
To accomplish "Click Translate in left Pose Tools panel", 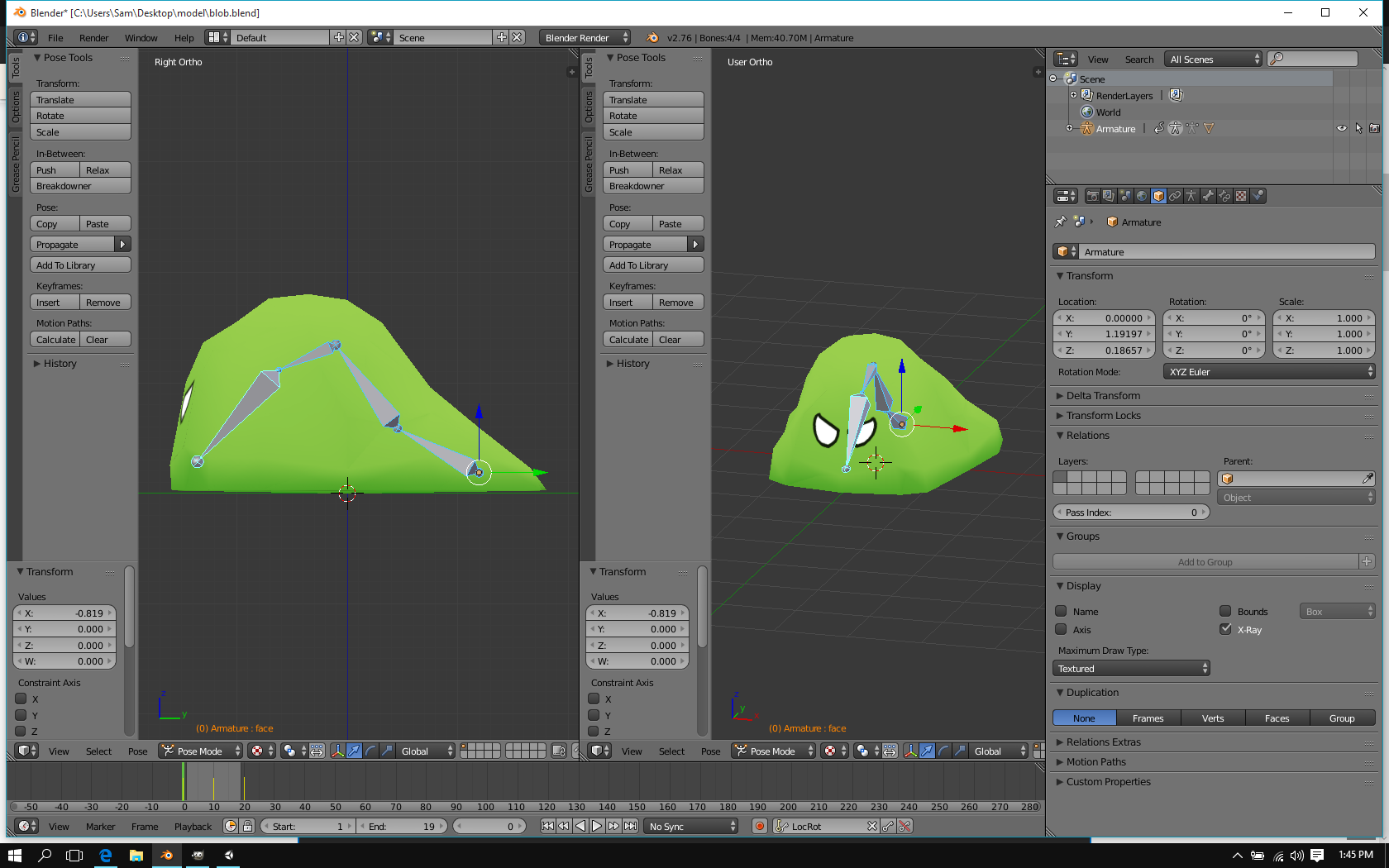I will (80, 99).
